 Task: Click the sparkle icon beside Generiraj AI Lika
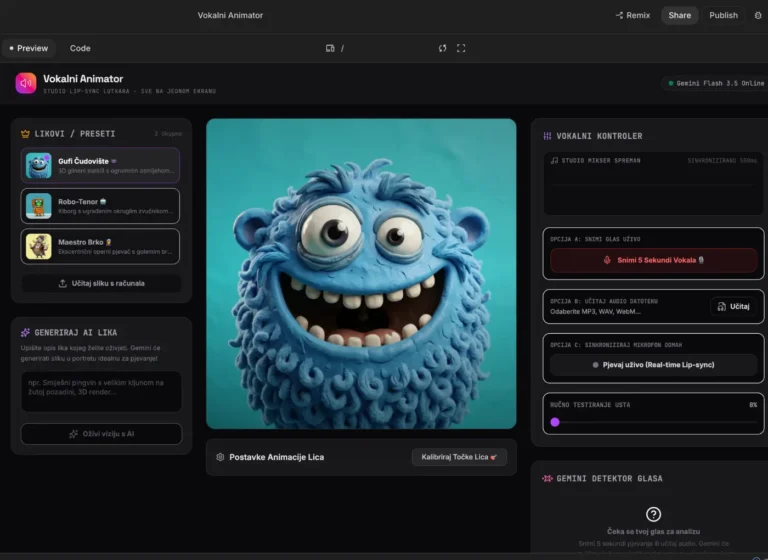(x=25, y=333)
